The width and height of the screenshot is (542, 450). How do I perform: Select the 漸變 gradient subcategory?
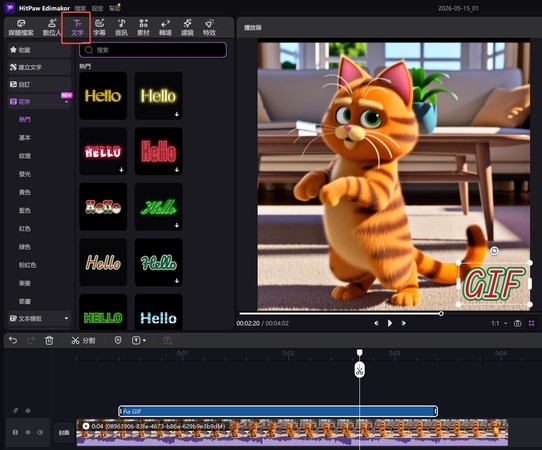point(25,283)
